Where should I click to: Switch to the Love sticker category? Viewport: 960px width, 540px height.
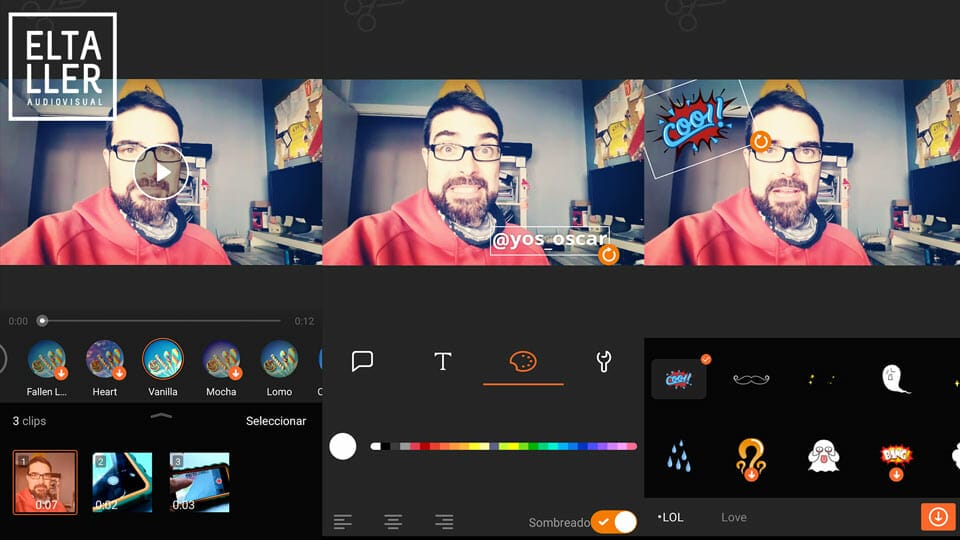point(733,517)
